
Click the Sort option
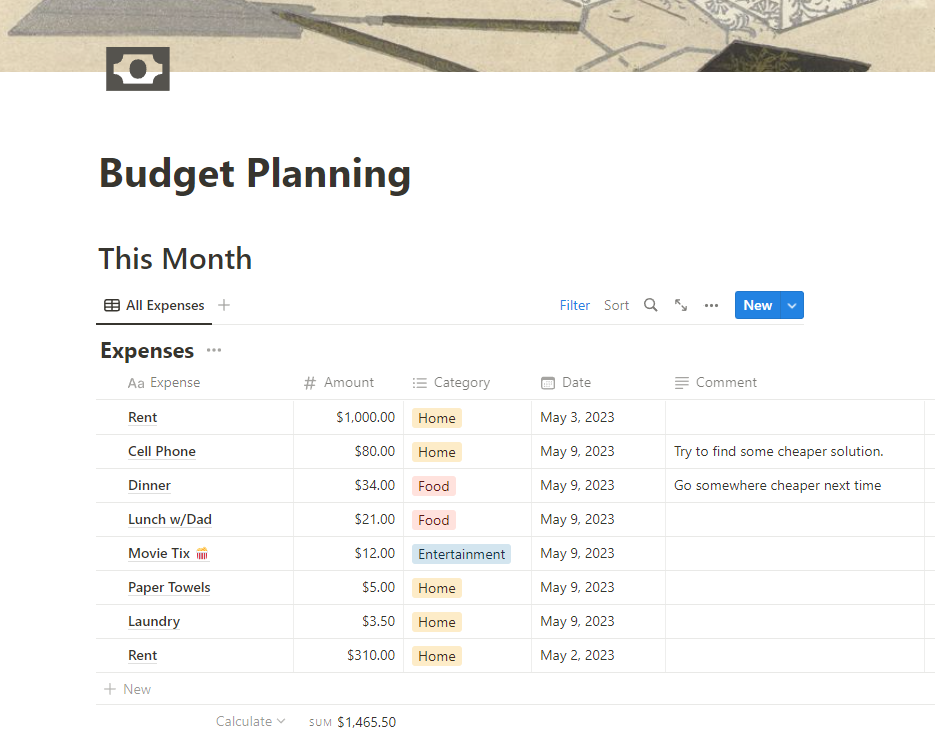(x=617, y=305)
